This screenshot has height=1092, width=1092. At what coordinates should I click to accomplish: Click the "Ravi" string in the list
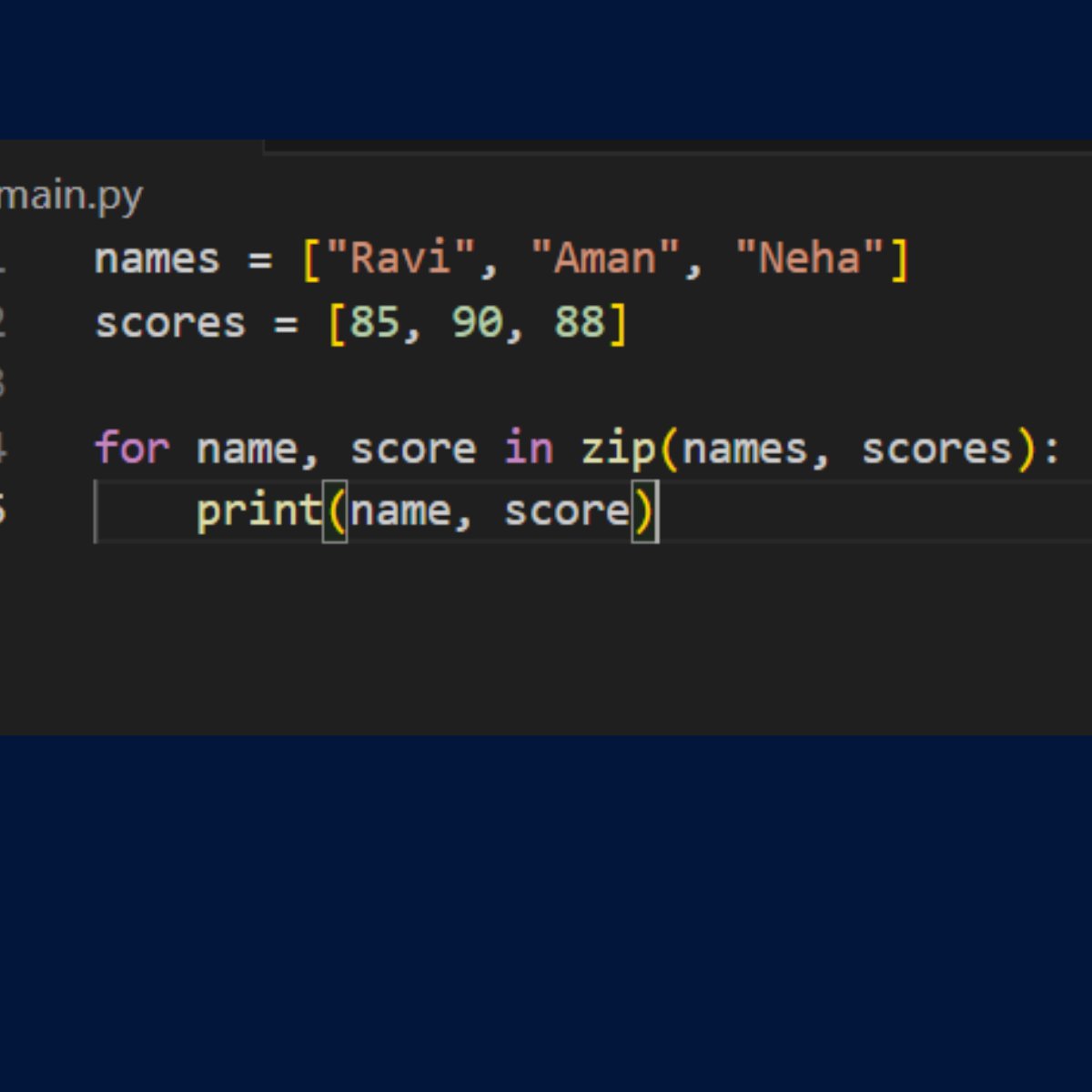(400, 258)
